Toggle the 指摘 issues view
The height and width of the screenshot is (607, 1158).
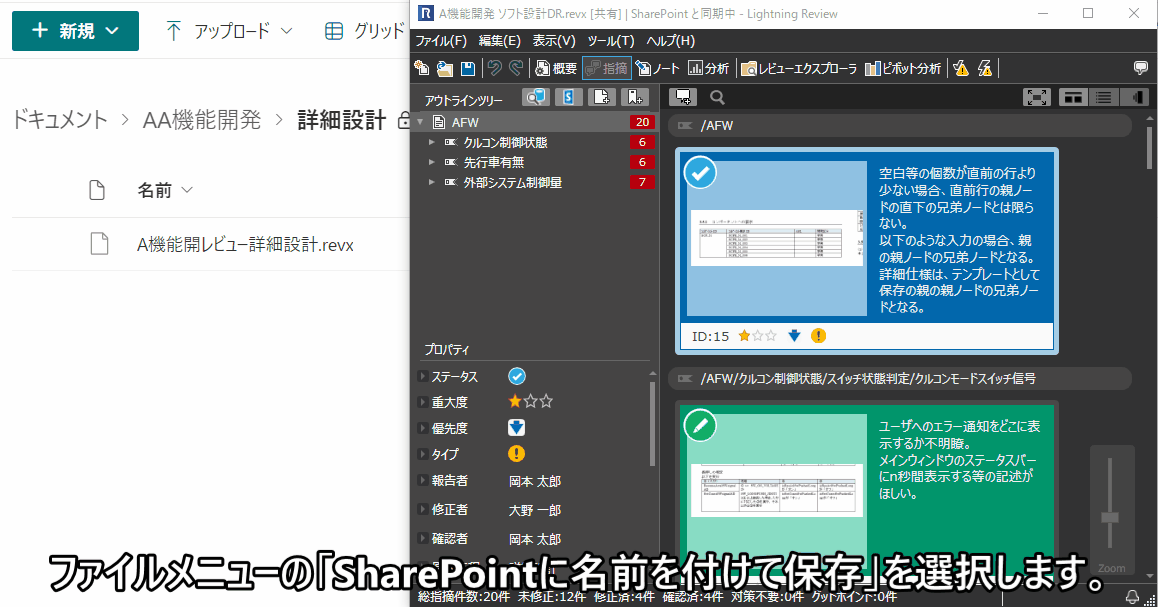tap(607, 68)
